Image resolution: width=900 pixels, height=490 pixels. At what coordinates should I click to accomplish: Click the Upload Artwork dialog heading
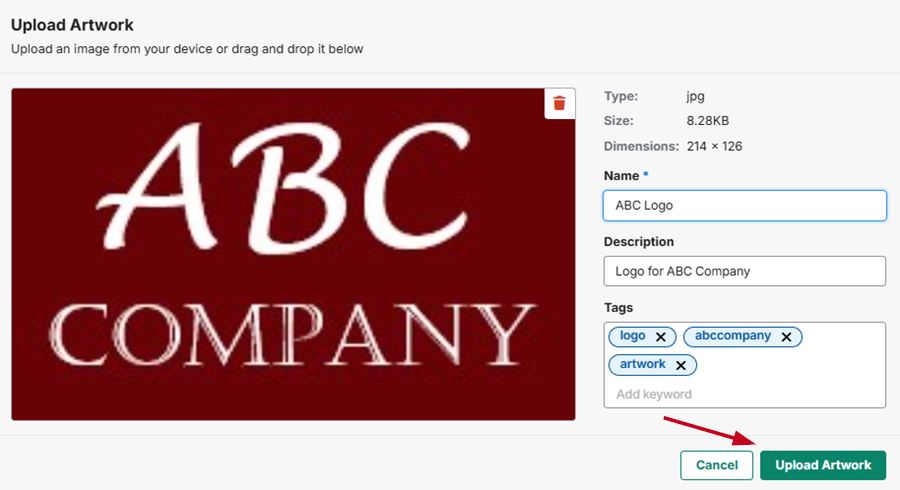72,24
